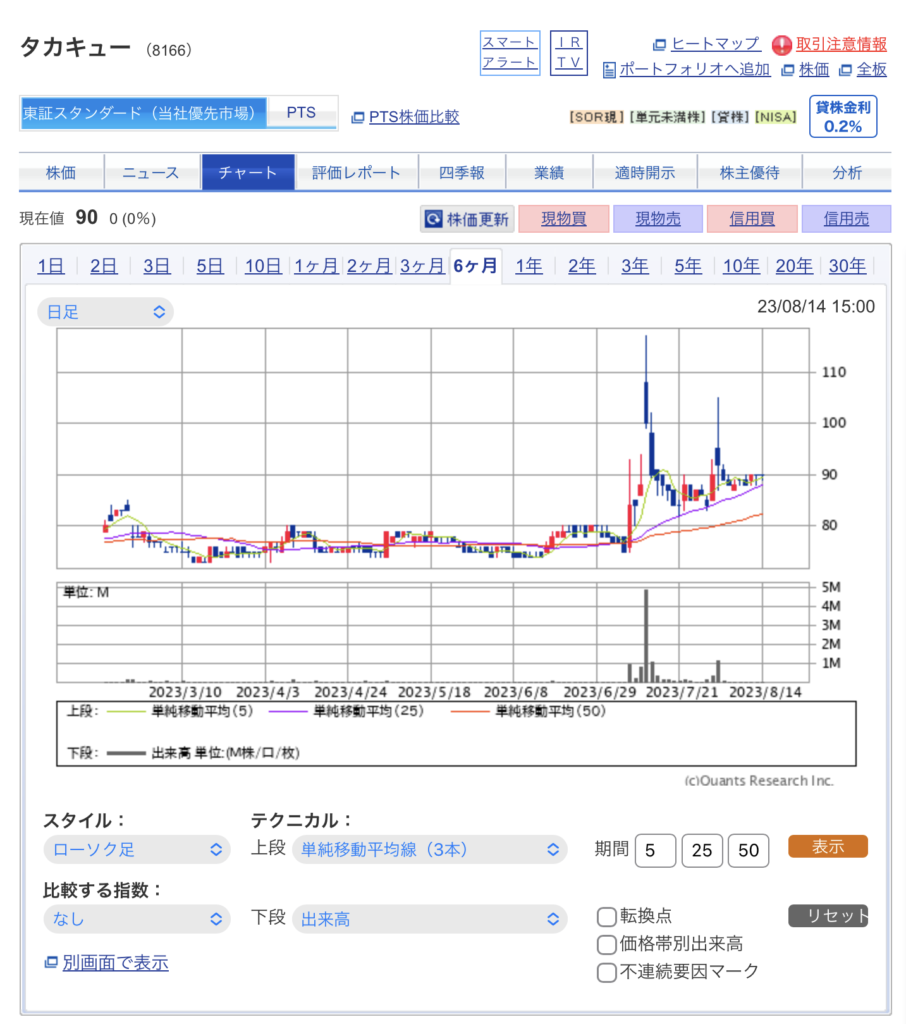Click the heatmap window icon
The width and height of the screenshot is (906, 1024).
coord(659,45)
